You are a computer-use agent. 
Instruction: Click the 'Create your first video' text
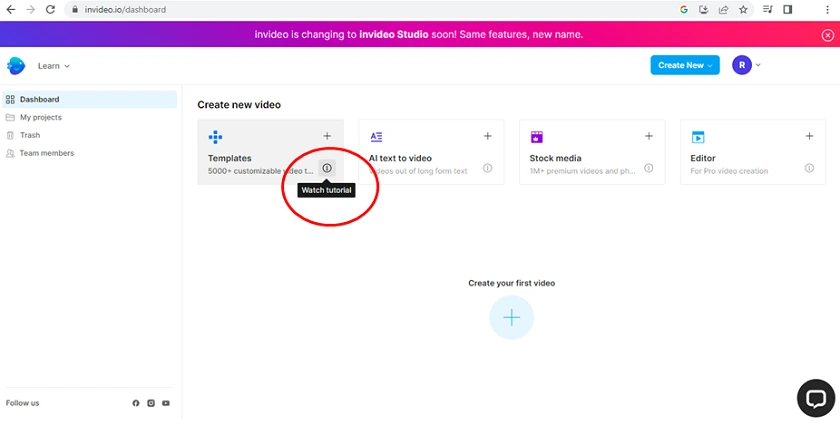pyautogui.click(x=512, y=283)
